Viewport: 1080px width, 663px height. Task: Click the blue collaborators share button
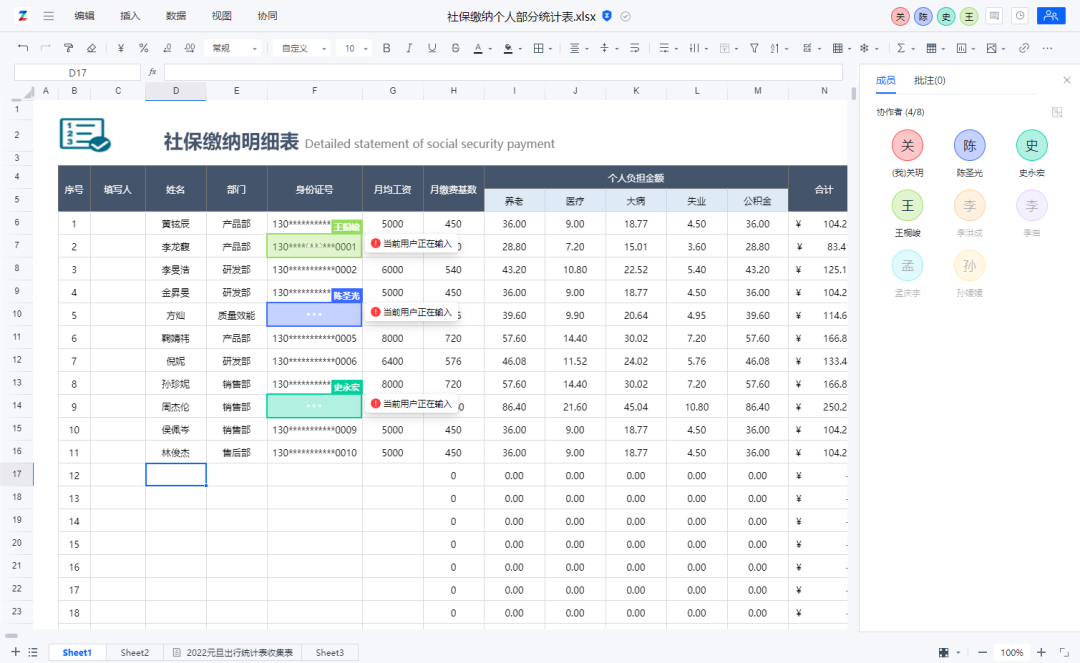pos(1051,16)
